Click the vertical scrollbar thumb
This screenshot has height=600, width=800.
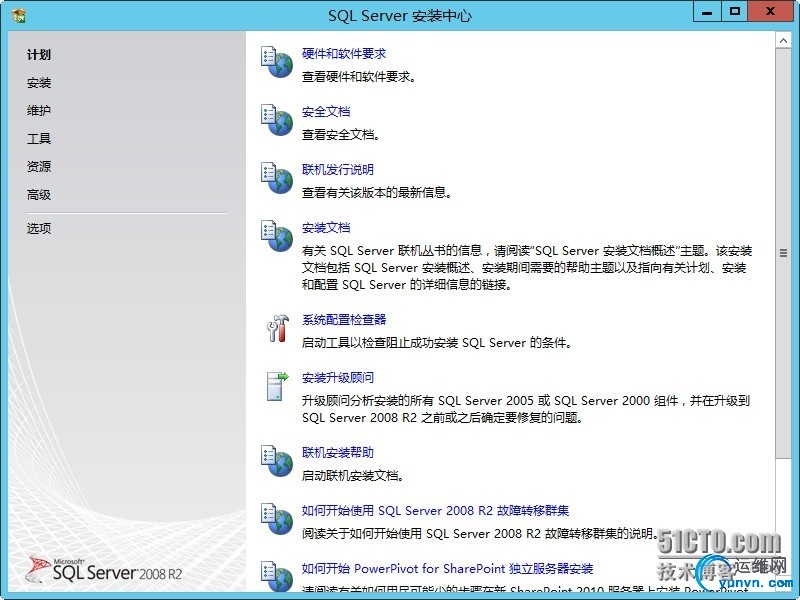783,253
